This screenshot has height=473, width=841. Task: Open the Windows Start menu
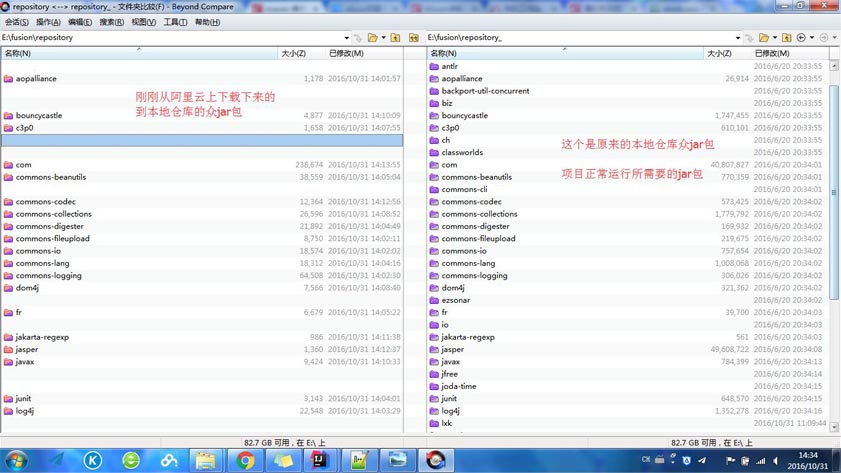coord(16,461)
